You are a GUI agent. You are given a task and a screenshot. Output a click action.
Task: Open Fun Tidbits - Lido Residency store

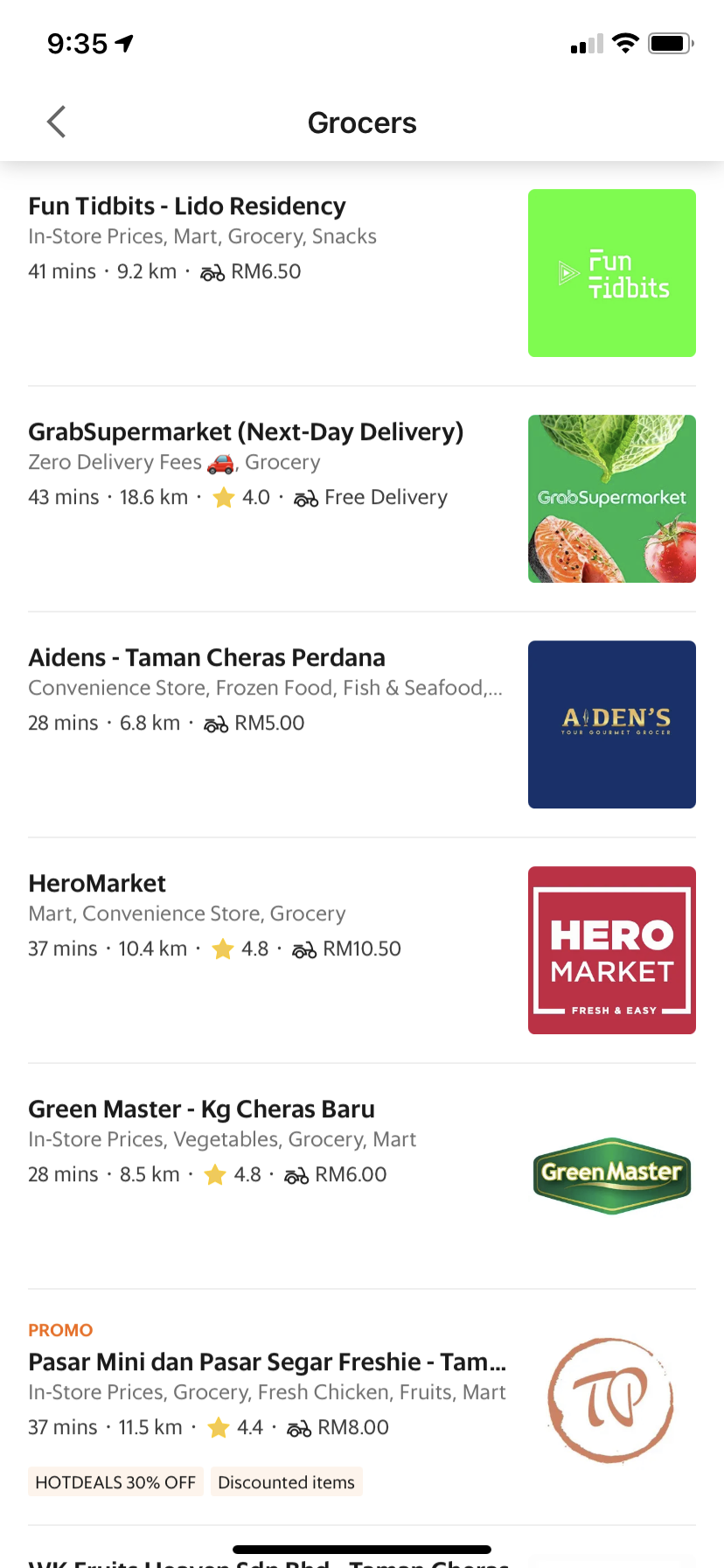click(187, 206)
